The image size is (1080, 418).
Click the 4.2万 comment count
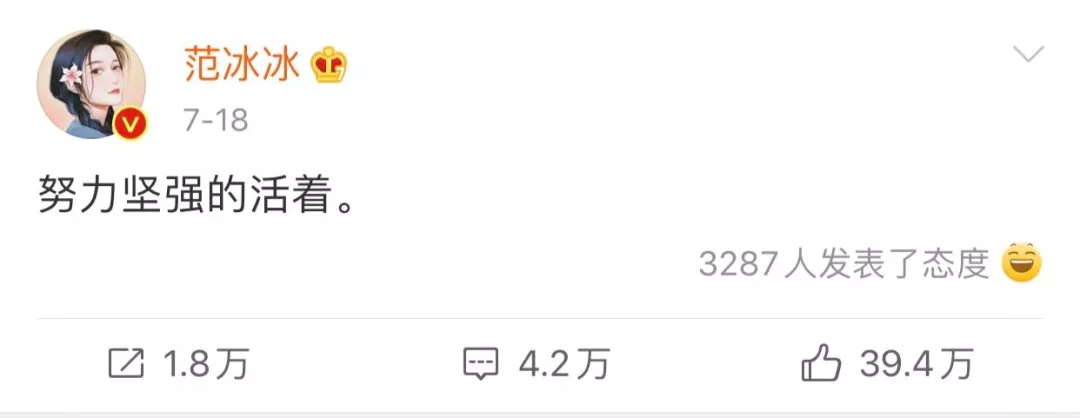point(564,364)
